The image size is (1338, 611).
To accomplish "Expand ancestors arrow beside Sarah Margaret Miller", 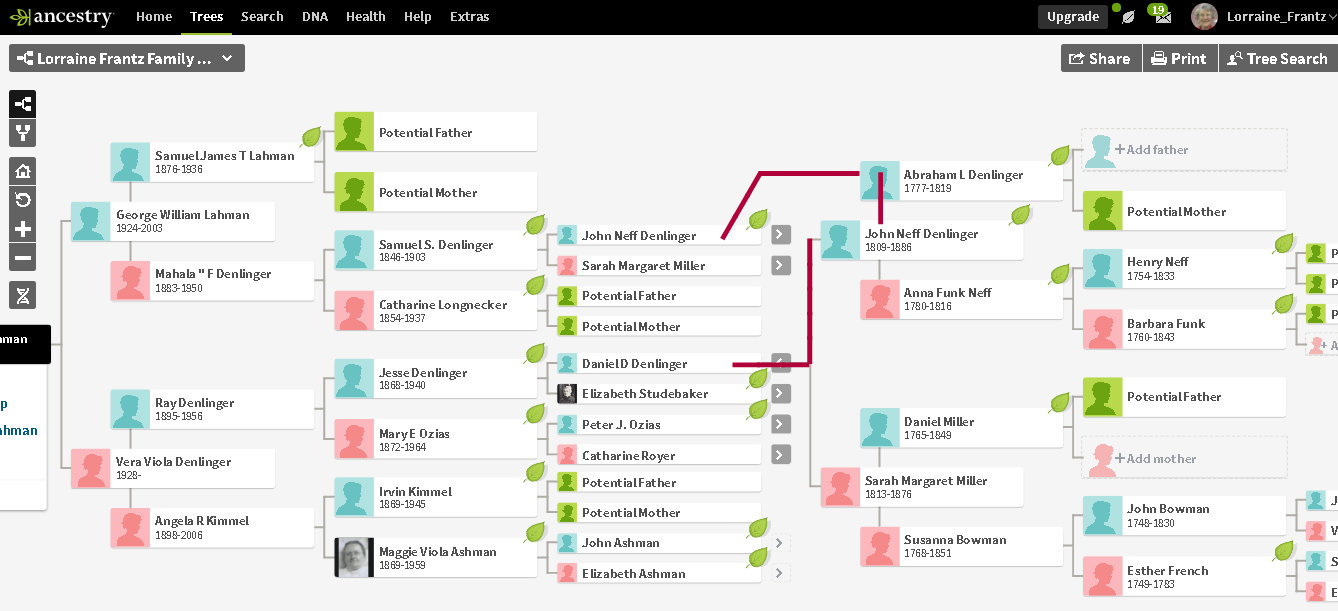I will pos(781,266).
